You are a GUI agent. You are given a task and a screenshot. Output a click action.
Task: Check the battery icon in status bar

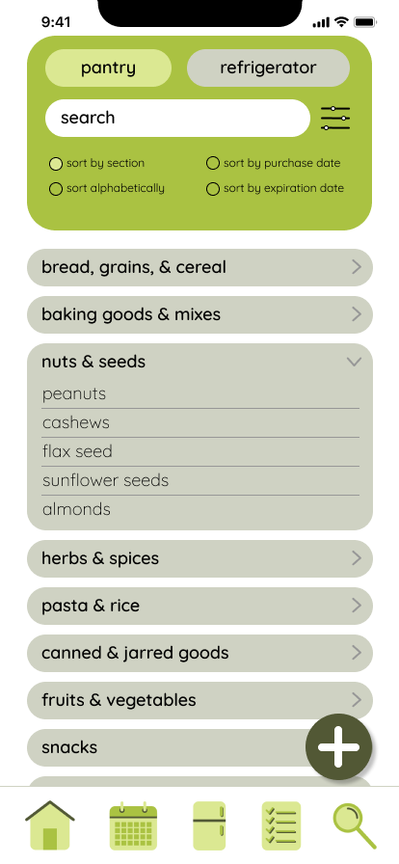(365, 22)
